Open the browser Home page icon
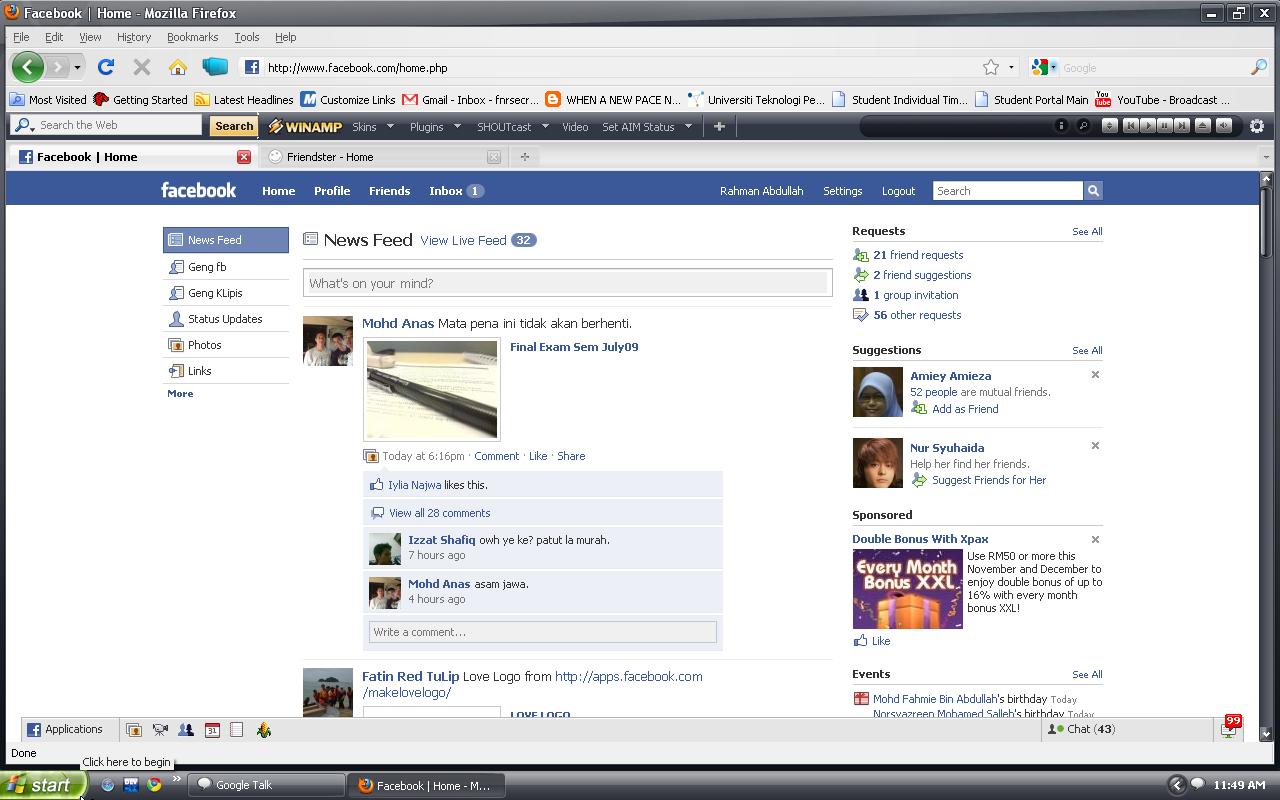Screen dimensions: 1280x800 pyautogui.click(x=178, y=67)
